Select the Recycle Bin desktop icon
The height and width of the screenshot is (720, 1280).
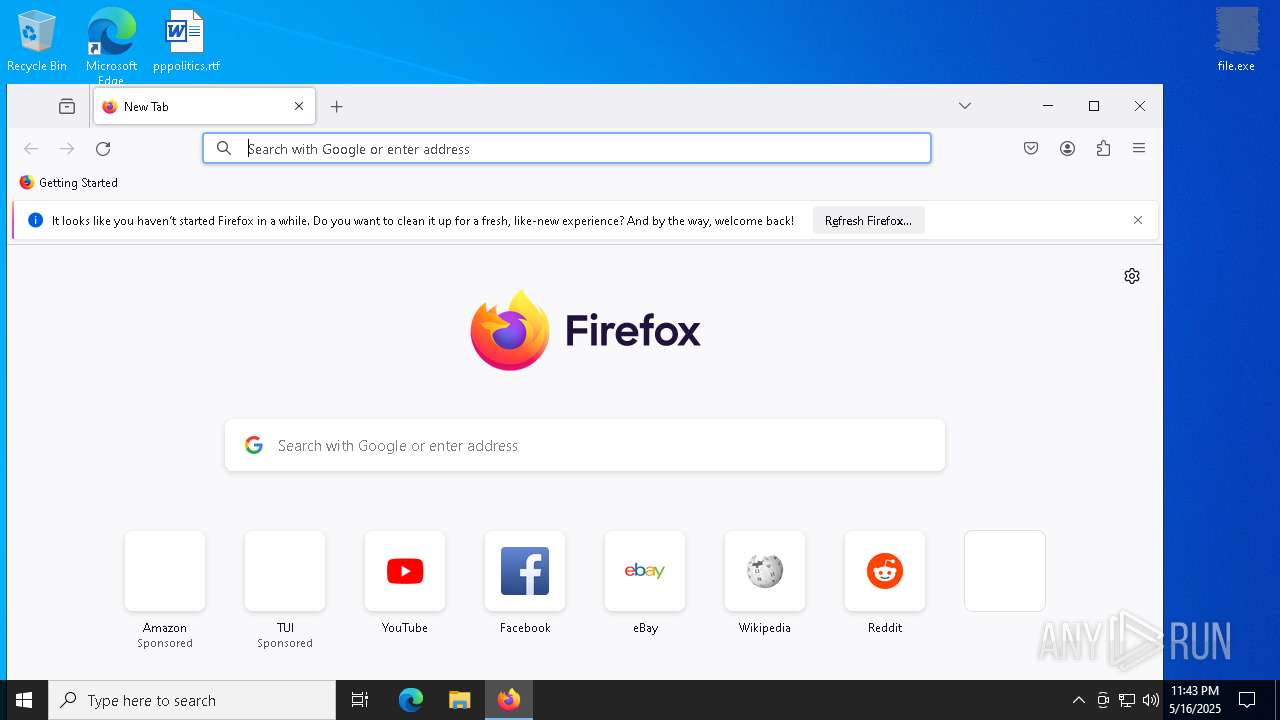click(37, 41)
